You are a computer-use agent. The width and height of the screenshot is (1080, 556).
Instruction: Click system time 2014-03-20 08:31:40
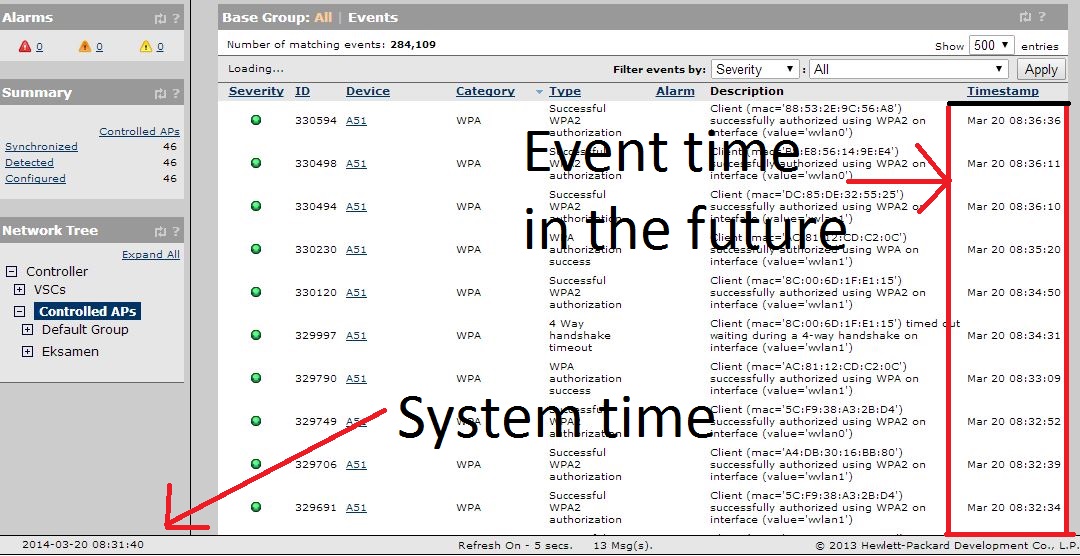83,544
